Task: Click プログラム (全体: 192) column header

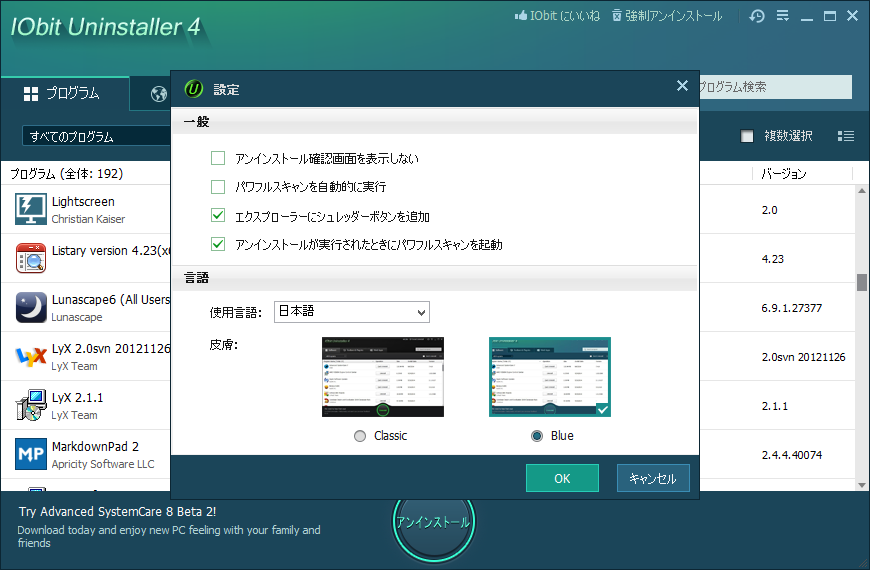Action: [67, 174]
